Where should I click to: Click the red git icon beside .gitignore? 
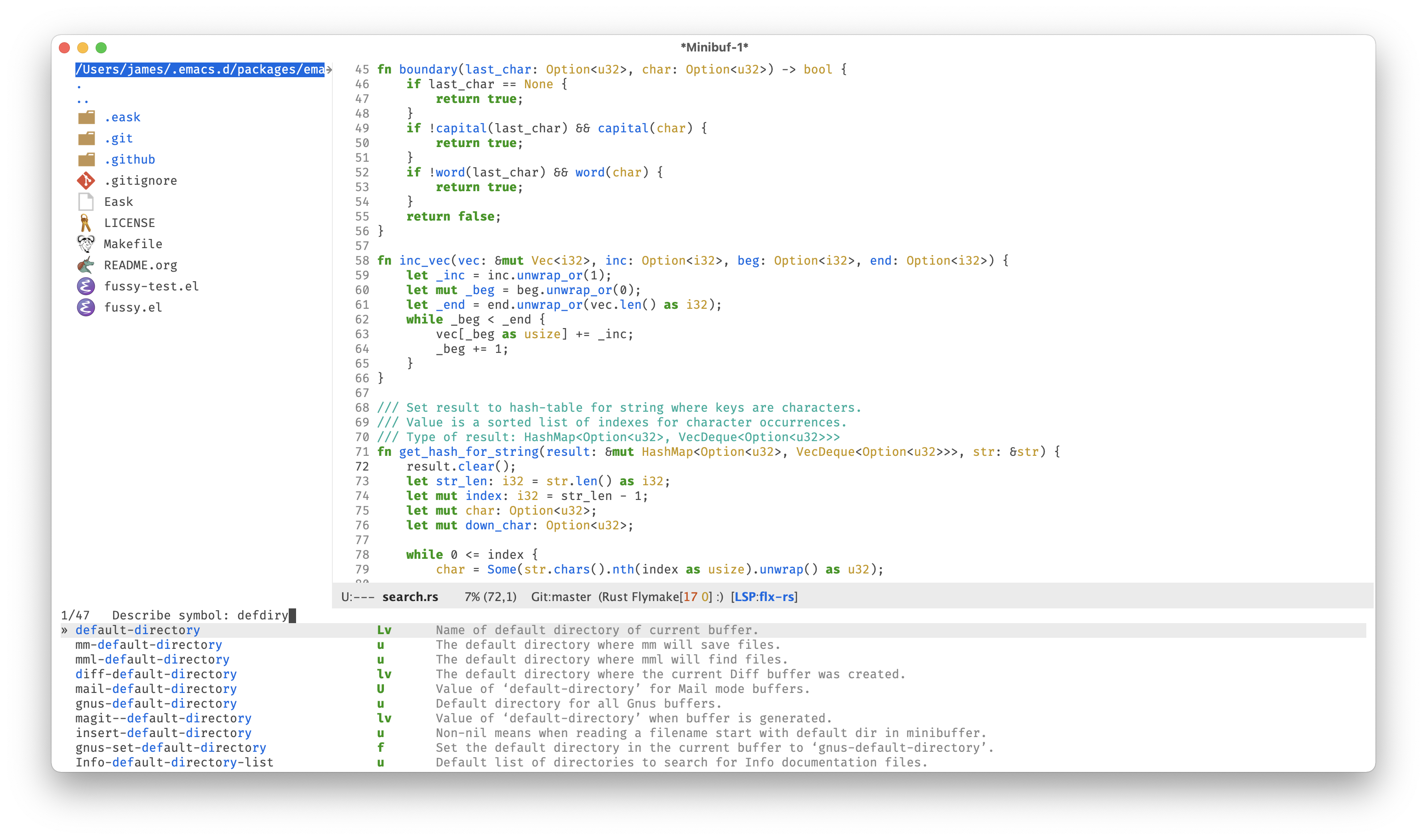click(86, 181)
